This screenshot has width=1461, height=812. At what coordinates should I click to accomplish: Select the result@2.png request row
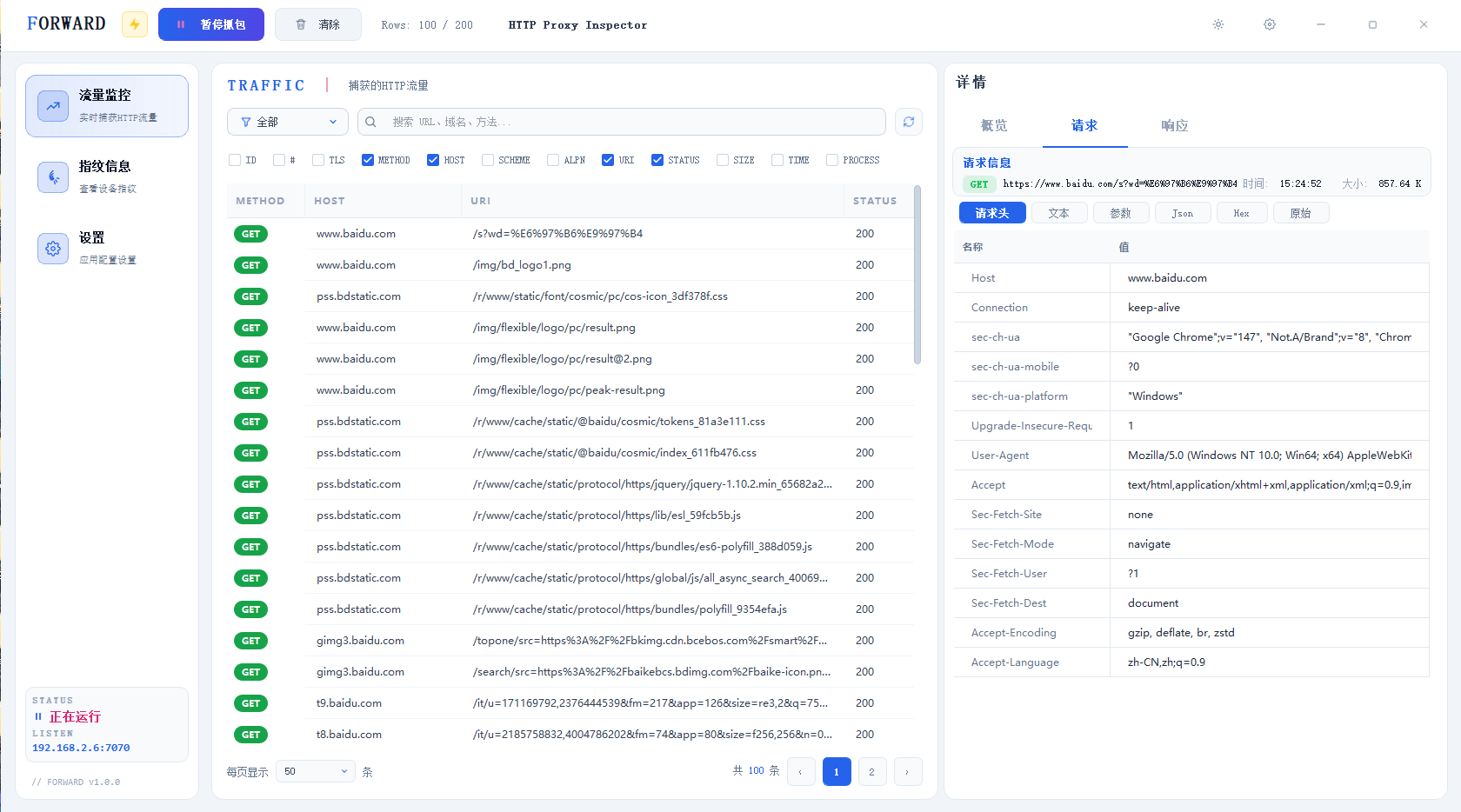(x=570, y=359)
